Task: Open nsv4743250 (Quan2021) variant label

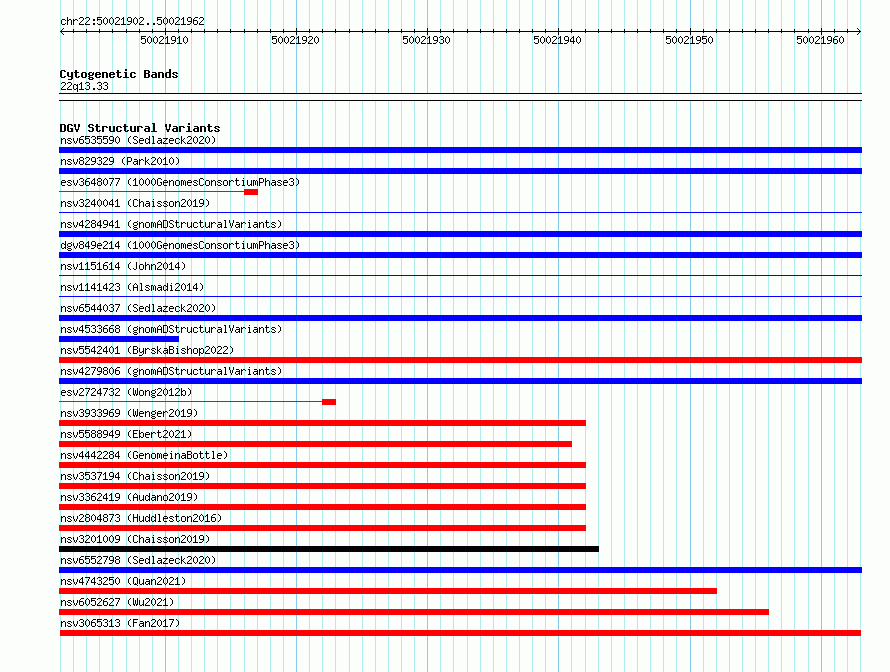Action: point(123,581)
